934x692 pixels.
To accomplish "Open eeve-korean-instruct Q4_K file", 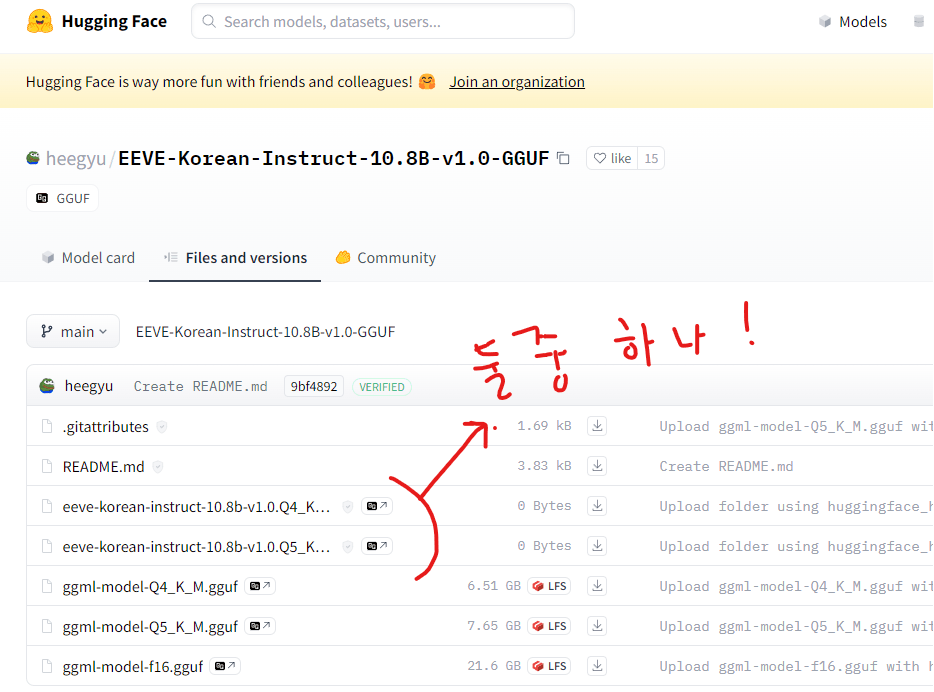I will click(x=196, y=507).
